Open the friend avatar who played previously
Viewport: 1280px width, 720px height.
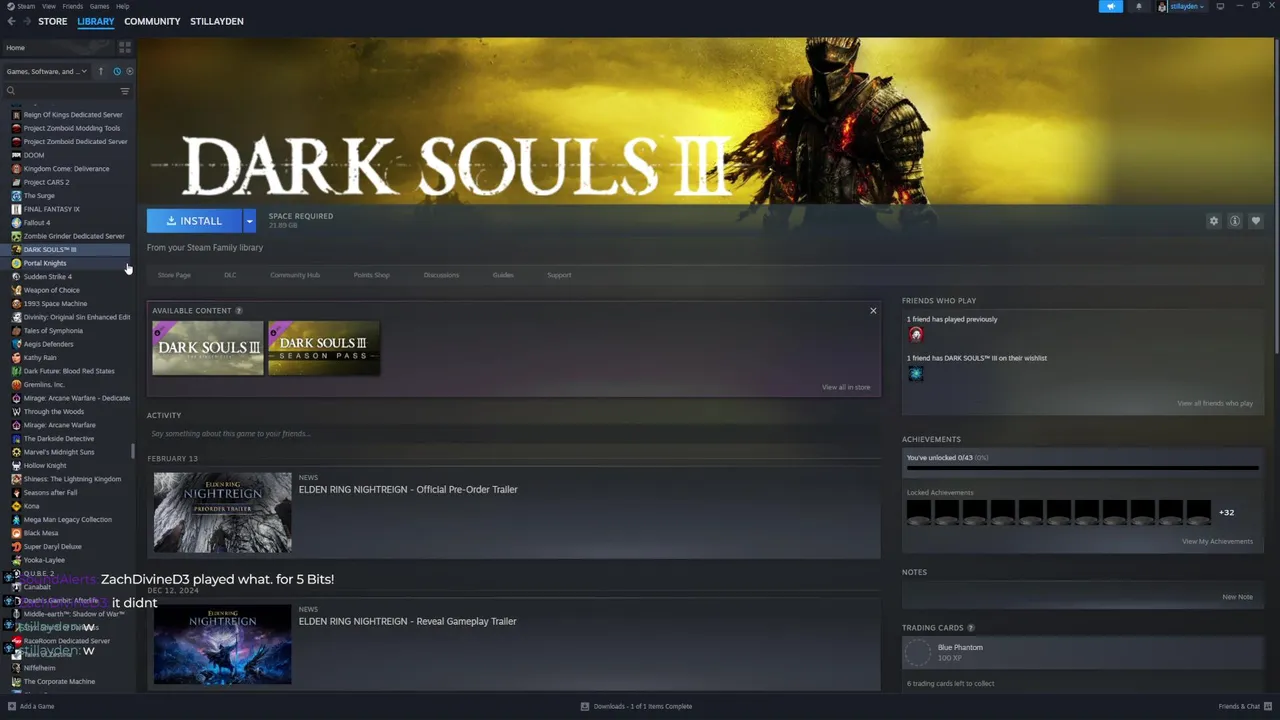tap(915, 334)
